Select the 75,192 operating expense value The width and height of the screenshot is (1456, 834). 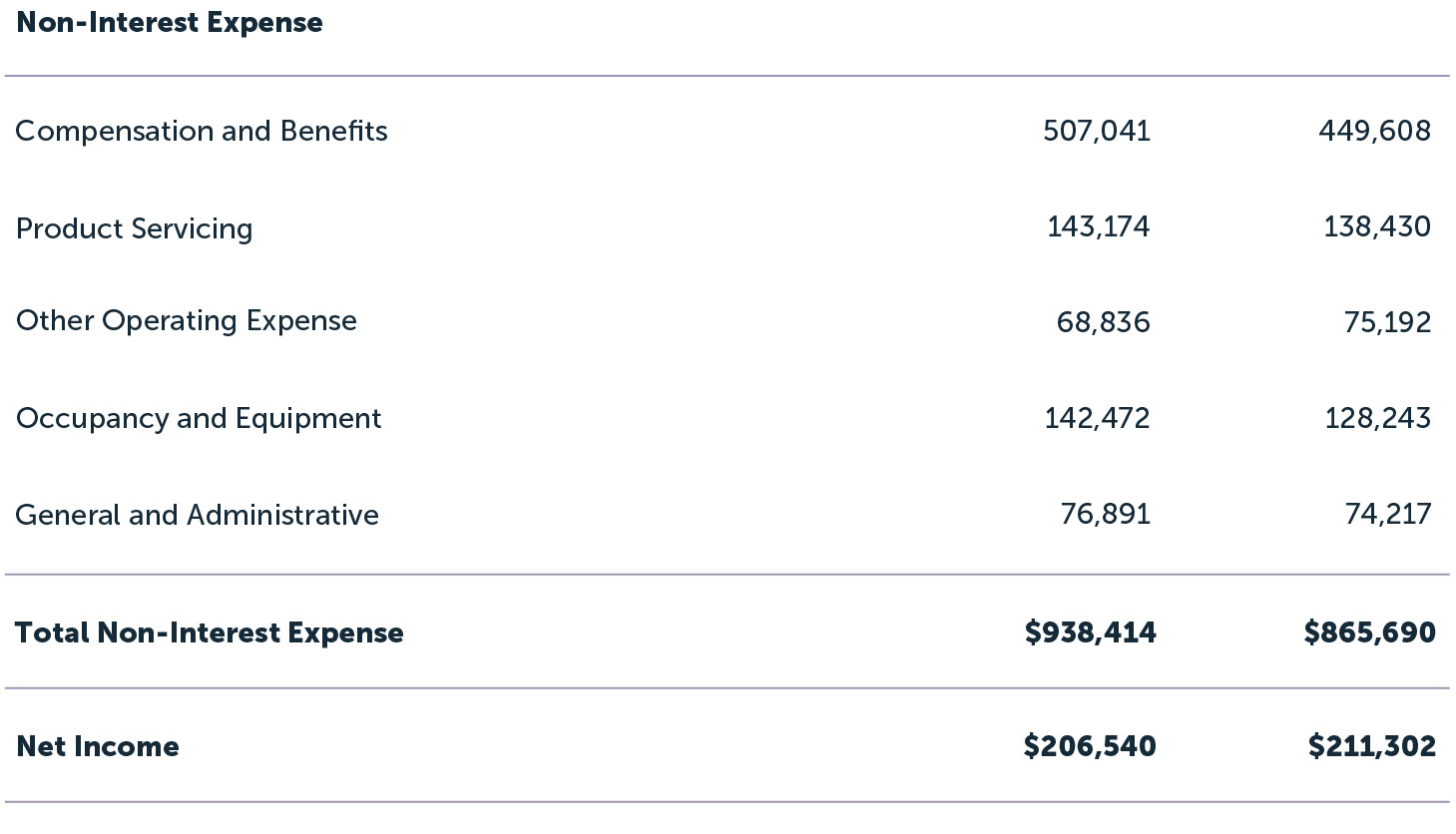point(1387,322)
